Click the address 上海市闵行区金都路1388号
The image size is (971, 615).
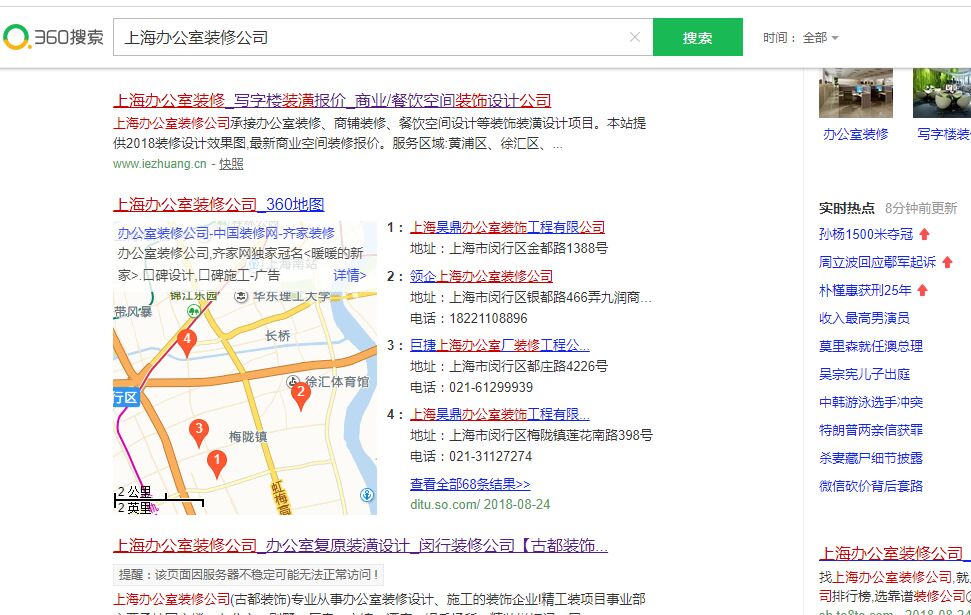(x=528, y=248)
